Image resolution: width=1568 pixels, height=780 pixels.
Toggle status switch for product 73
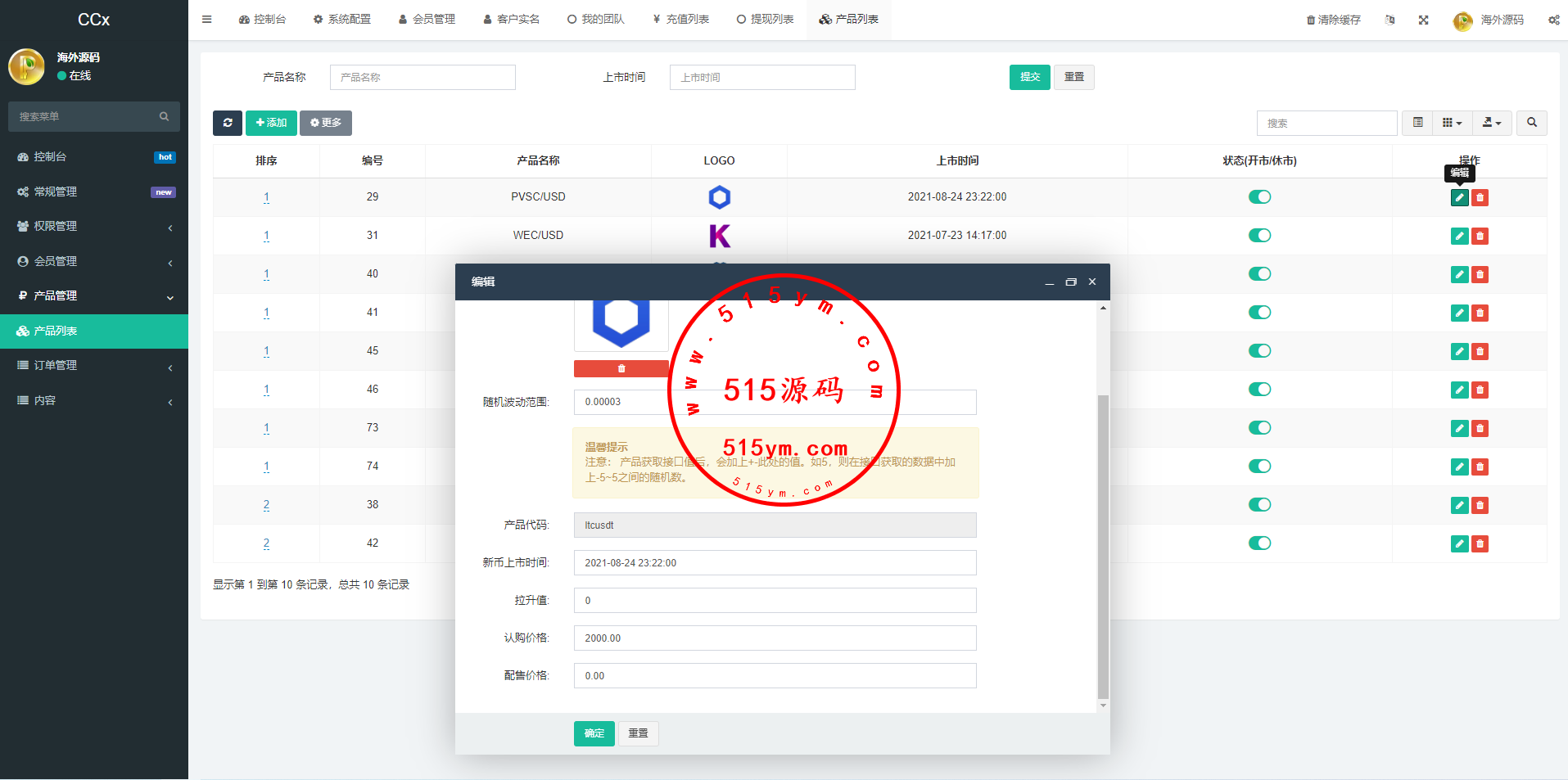click(1259, 428)
